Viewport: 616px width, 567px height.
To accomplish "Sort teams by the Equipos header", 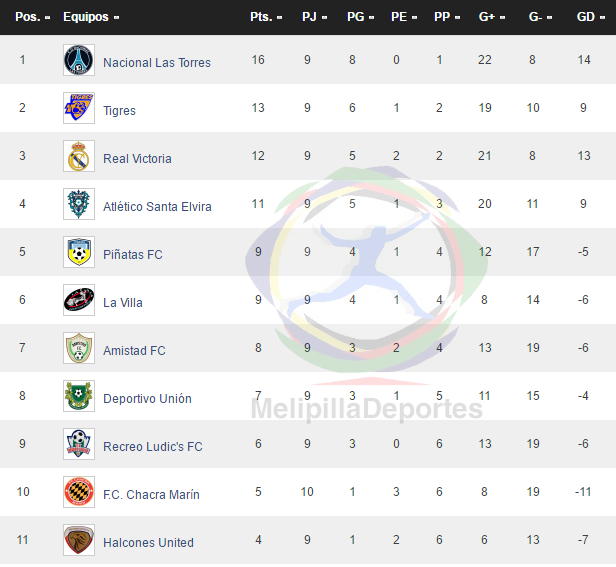I will 91,17.
